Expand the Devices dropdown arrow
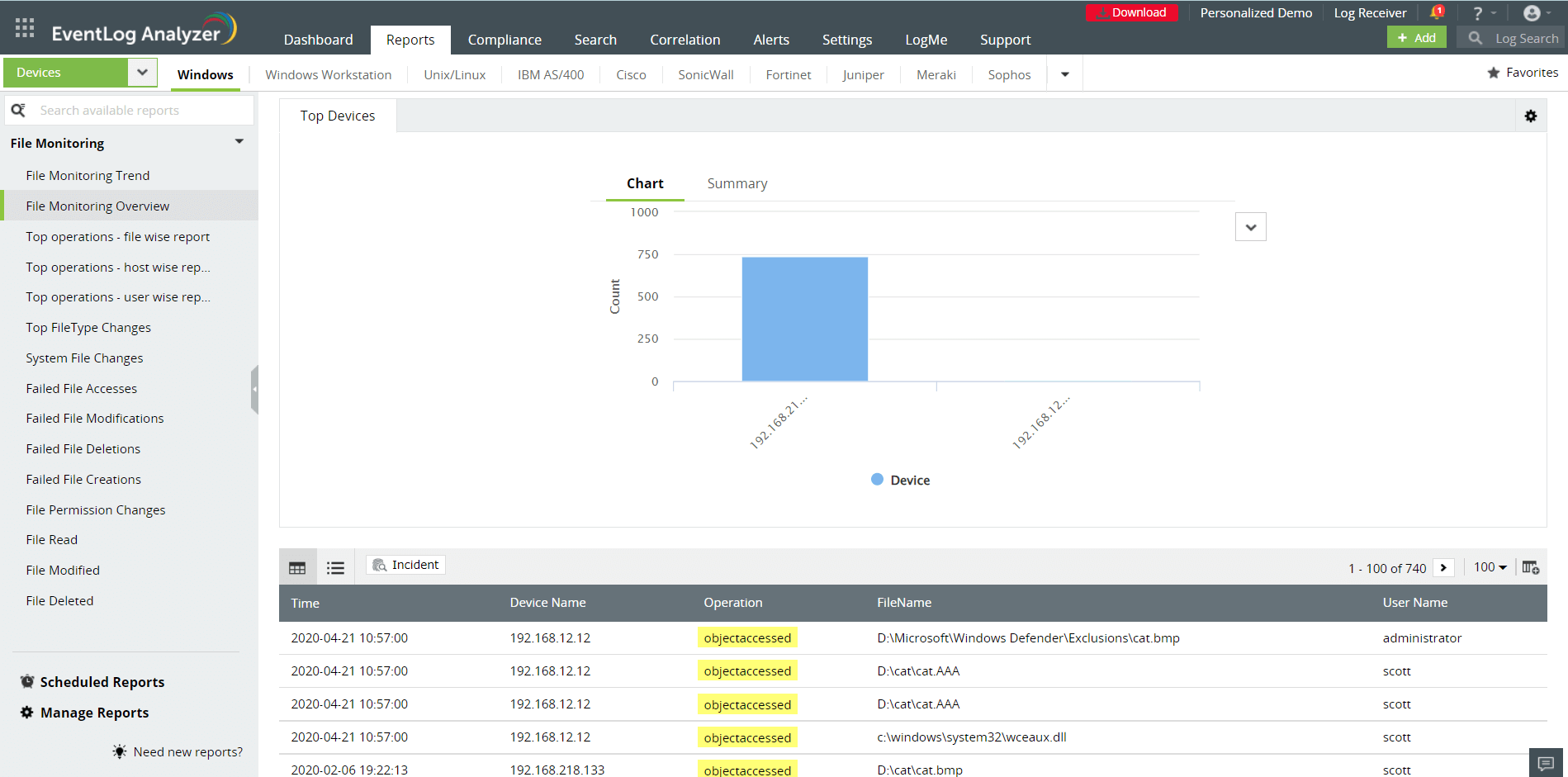 (x=142, y=73)
